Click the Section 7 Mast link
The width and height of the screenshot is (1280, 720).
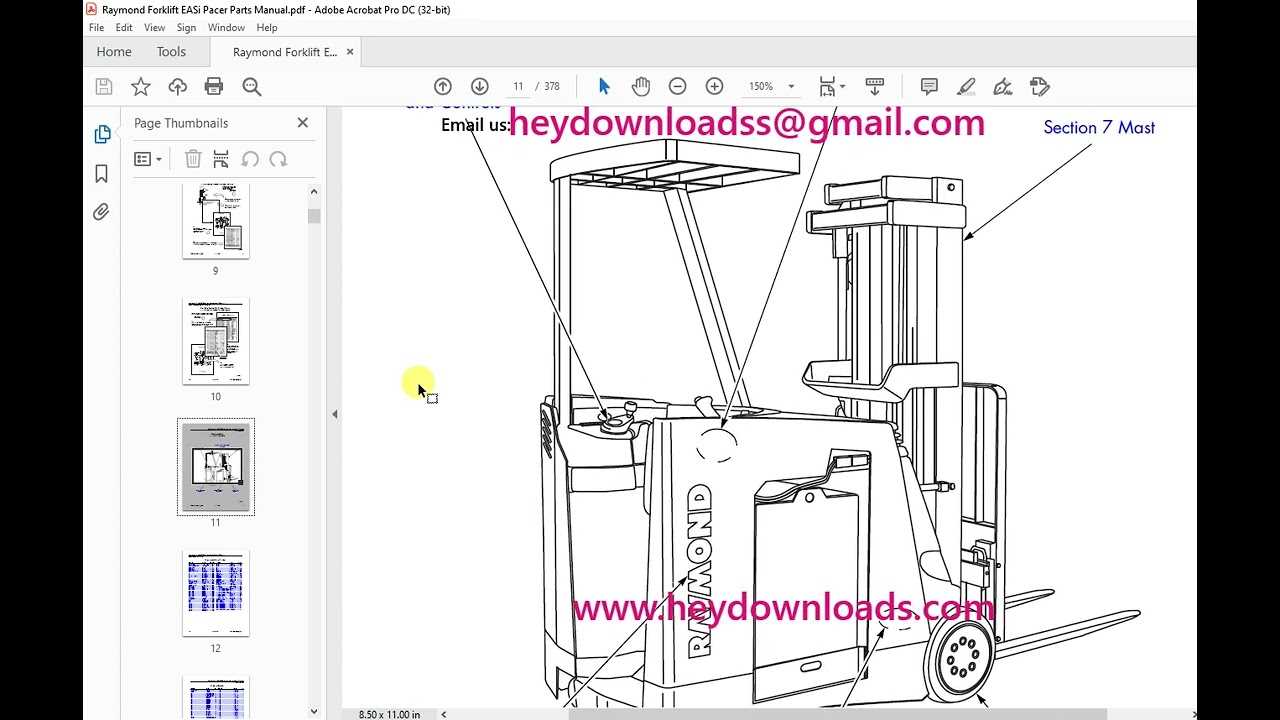(x=1099, y=127)
